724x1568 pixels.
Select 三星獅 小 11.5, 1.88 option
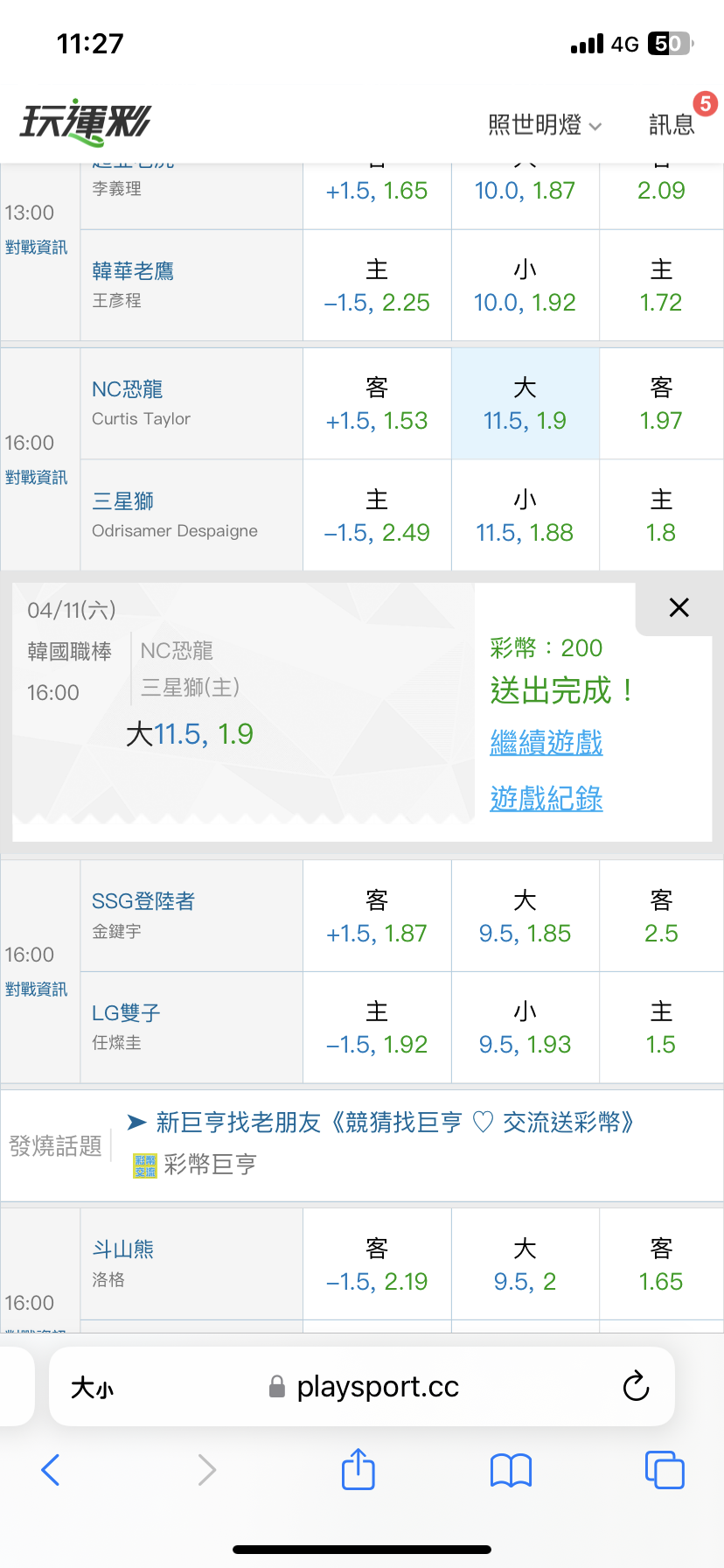[525, 516]
